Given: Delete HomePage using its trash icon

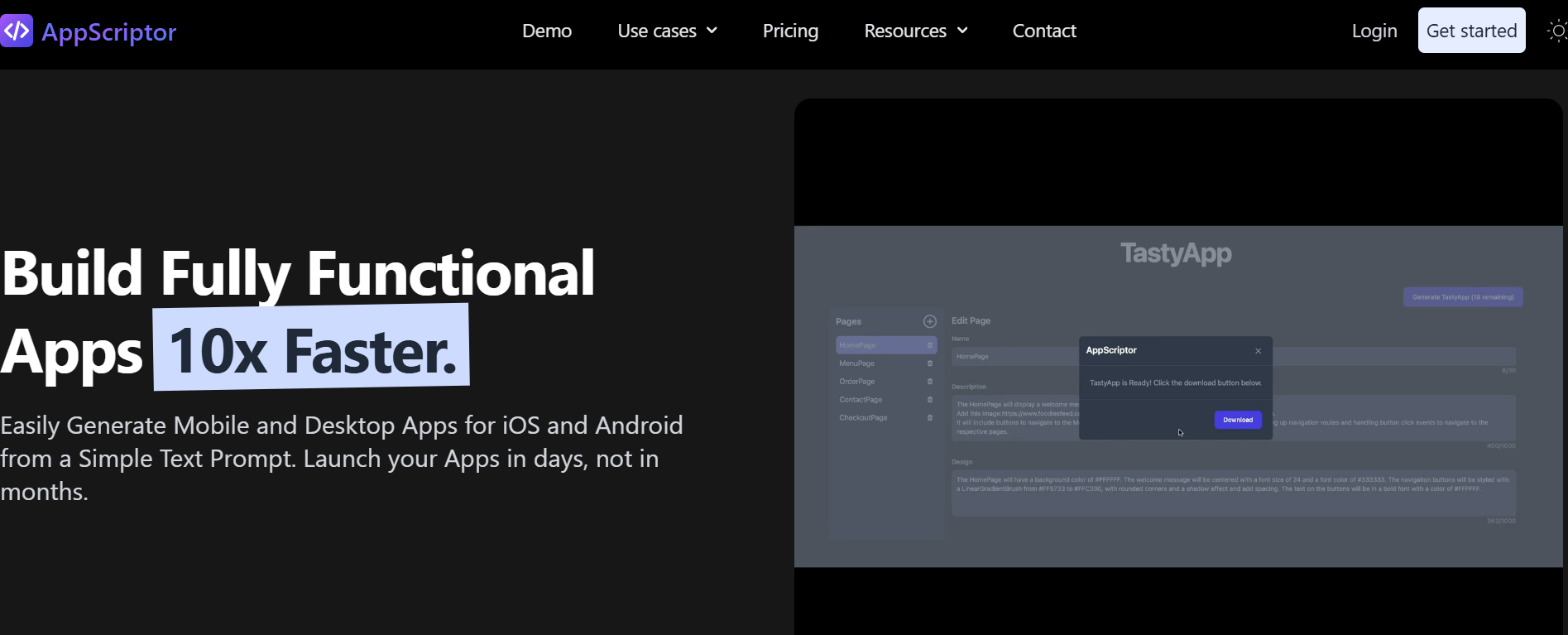Looking at the screenshot, I should [930, 345].
